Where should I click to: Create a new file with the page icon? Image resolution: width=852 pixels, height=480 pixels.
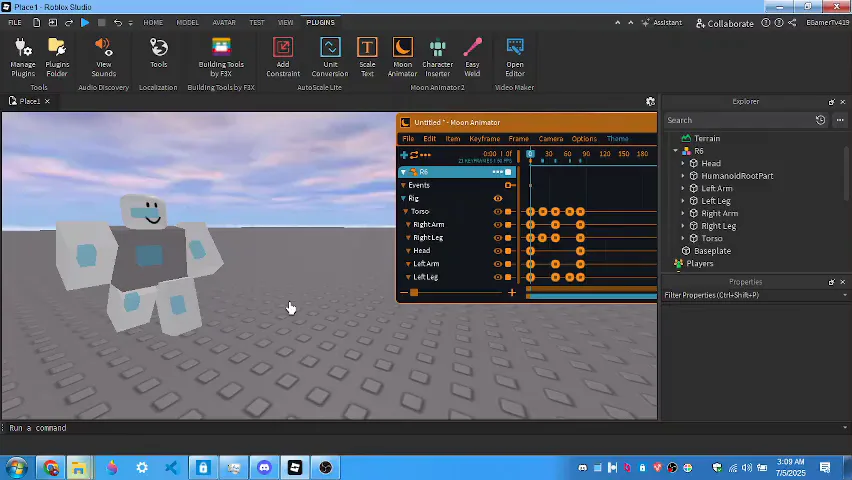pos(36,23)
